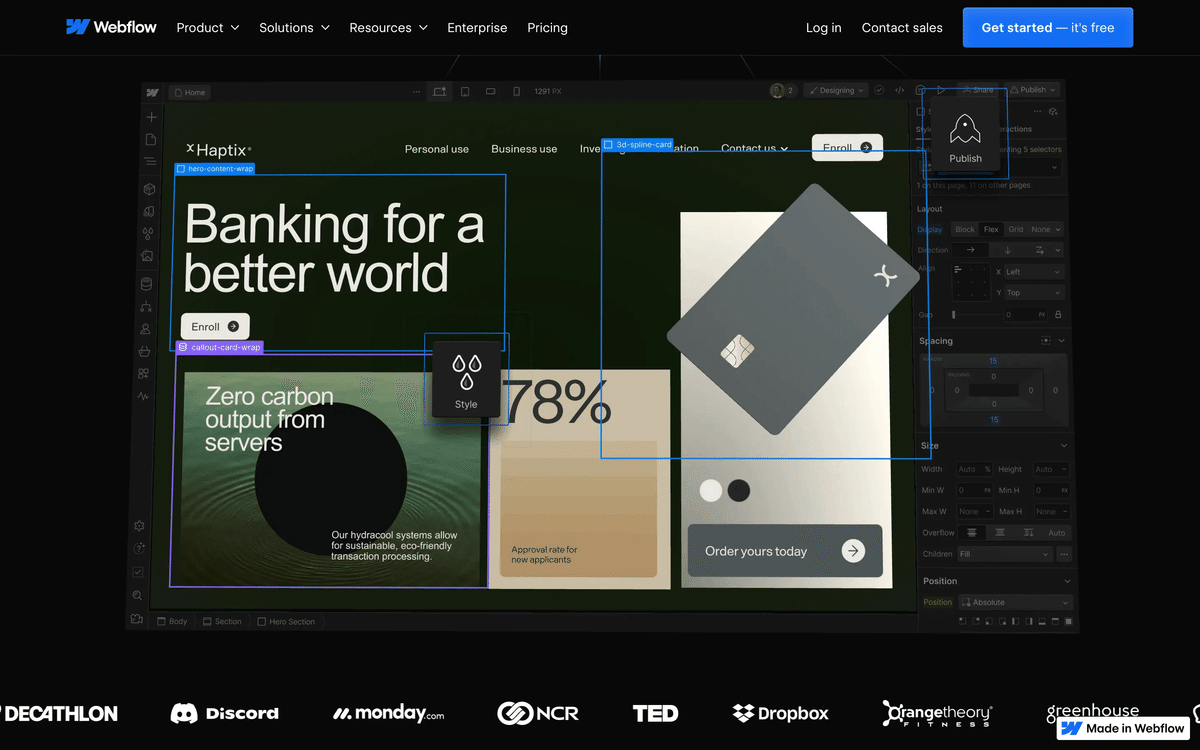Click the status checkmark icon in the top bar
The width and height of the screenshot is (1200, 750).
[879, 90]
